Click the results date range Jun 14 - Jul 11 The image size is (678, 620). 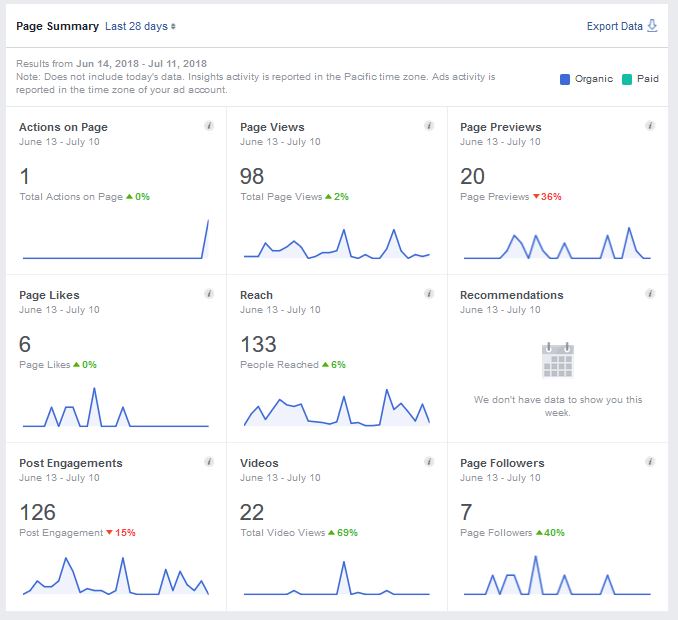[x=141, y=64]
